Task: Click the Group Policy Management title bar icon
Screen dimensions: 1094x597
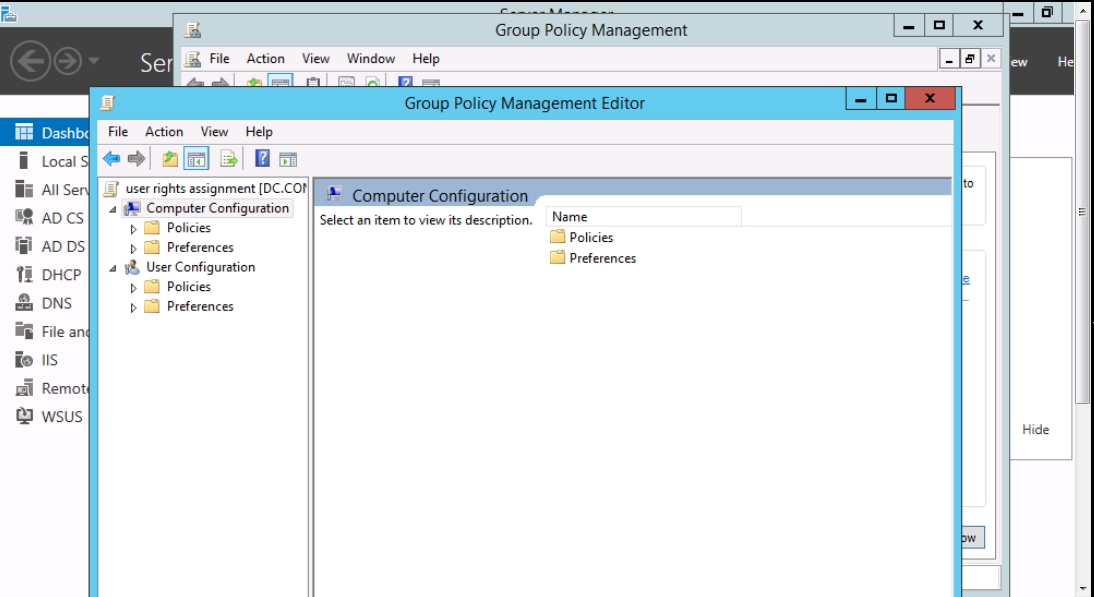Action: [x=193, y=30]
